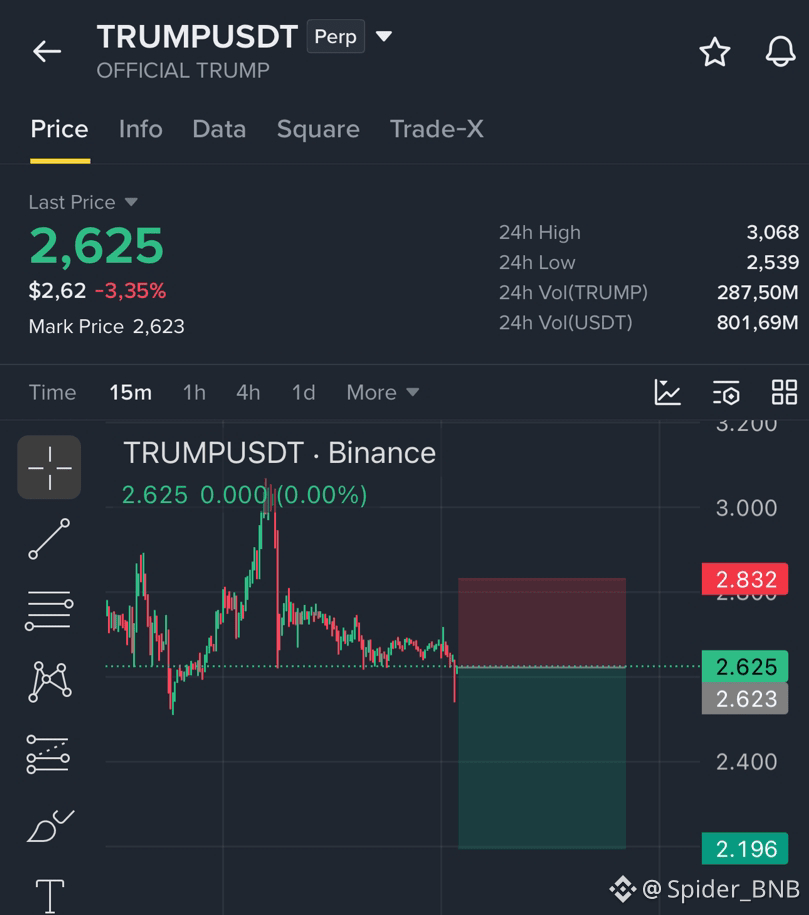Click the 24h Vol(TRUMP) value 287,50M
The height and width of the screenshot is (915, 809).
758,292
